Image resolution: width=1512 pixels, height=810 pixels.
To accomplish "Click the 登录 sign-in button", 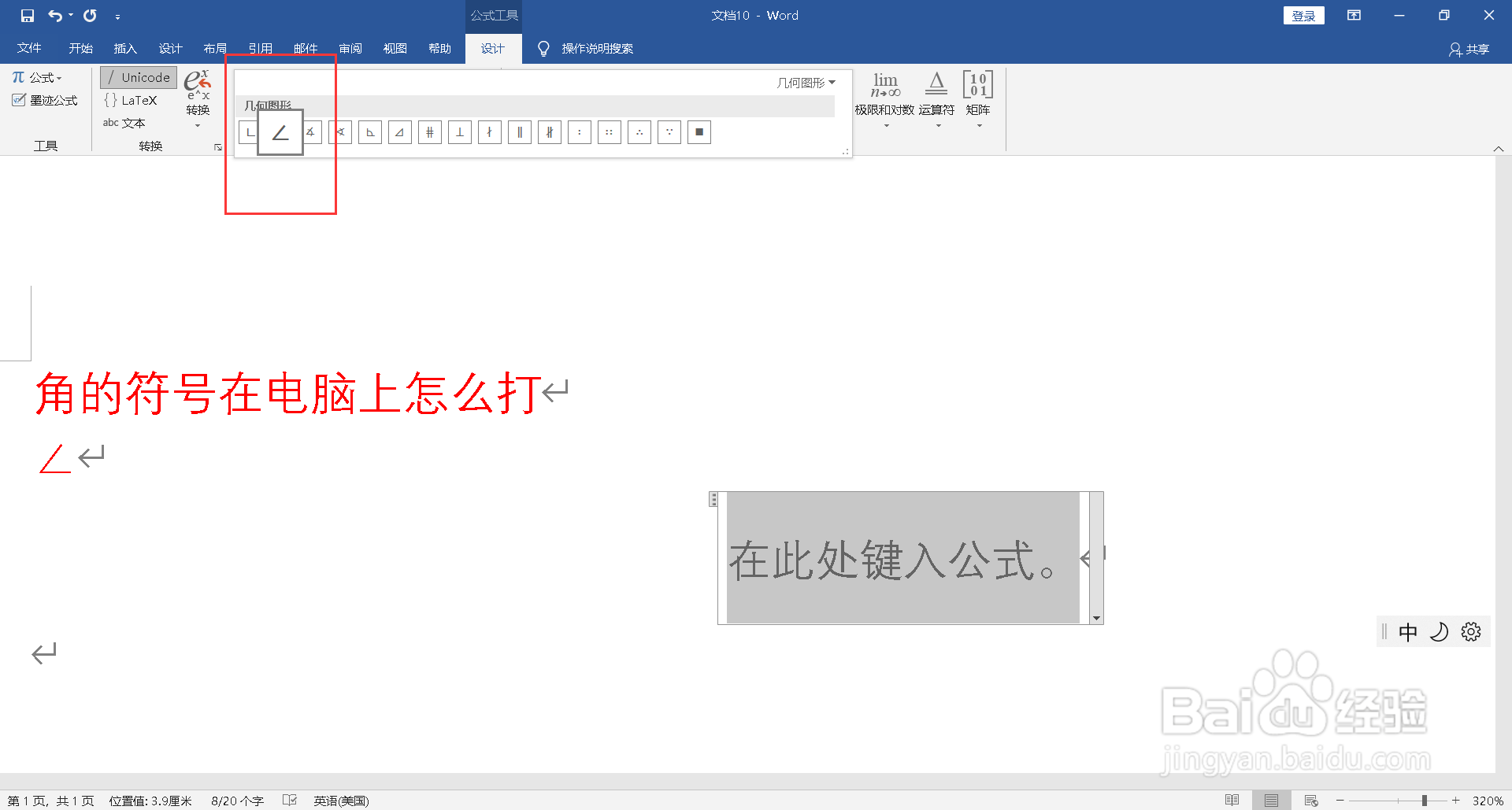I will click(1304, 16).
